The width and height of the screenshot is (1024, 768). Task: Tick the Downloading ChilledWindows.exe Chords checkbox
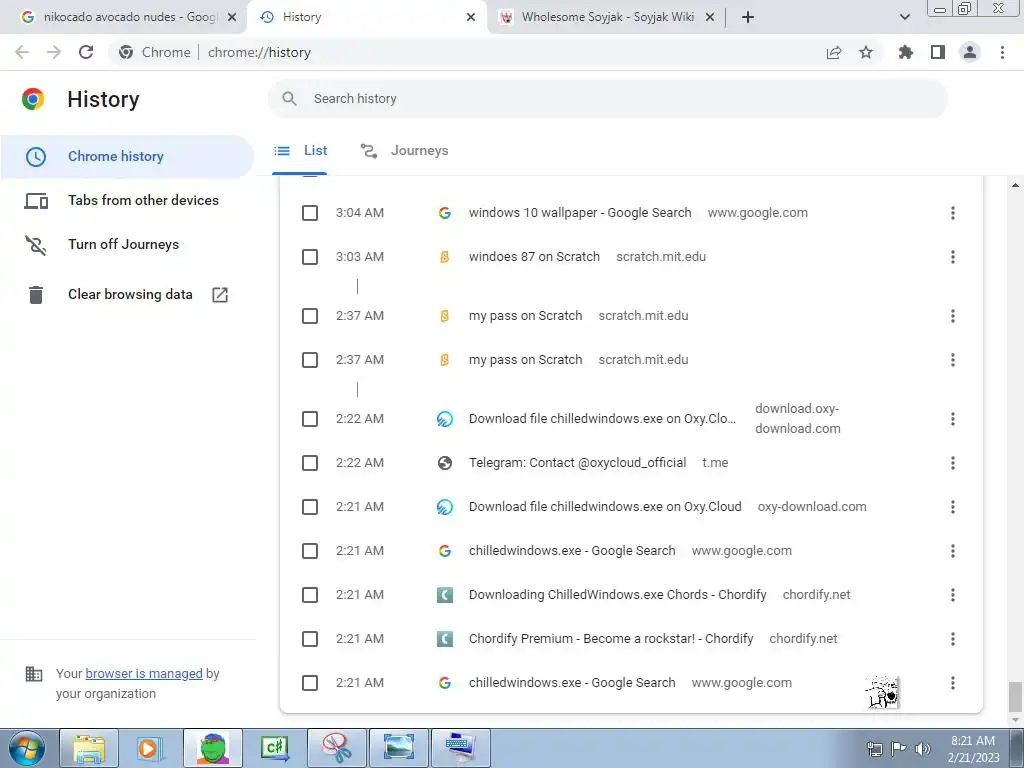pos(310,595)
